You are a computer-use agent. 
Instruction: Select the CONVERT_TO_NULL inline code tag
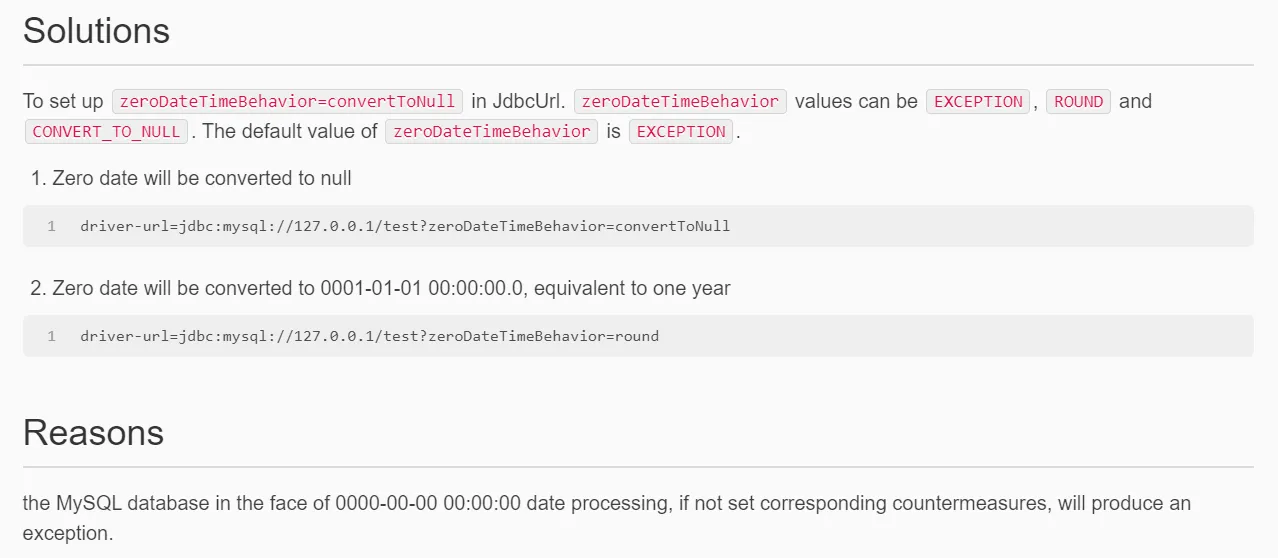106,131
